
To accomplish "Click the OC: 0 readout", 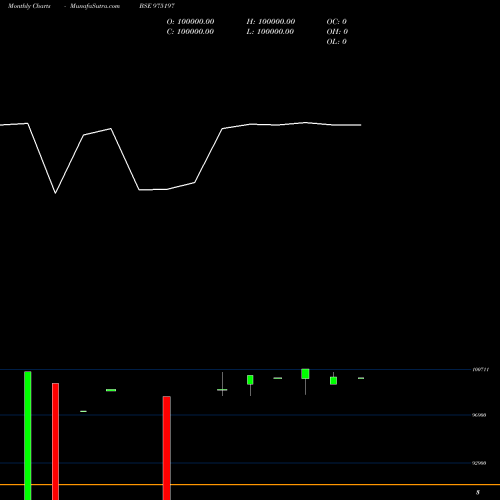I will click(337, 22).
